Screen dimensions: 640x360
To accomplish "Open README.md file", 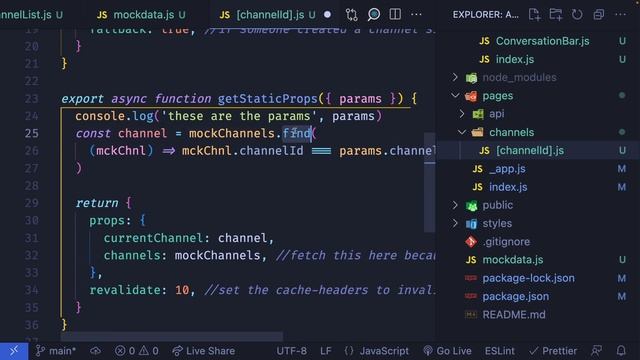I will pyautogui.click(x=514, y=315).
